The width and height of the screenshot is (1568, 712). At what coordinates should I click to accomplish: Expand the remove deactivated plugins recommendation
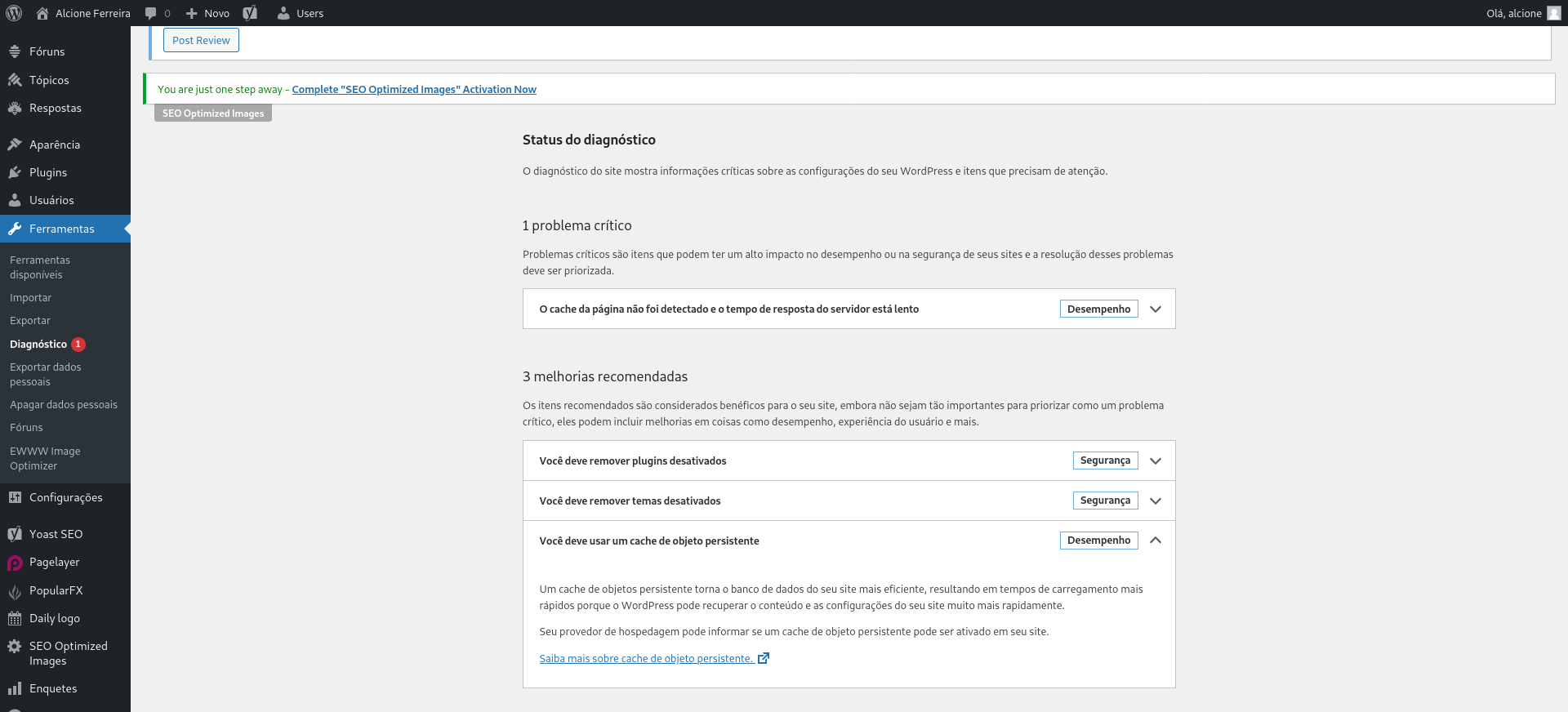coord(1155,461)
